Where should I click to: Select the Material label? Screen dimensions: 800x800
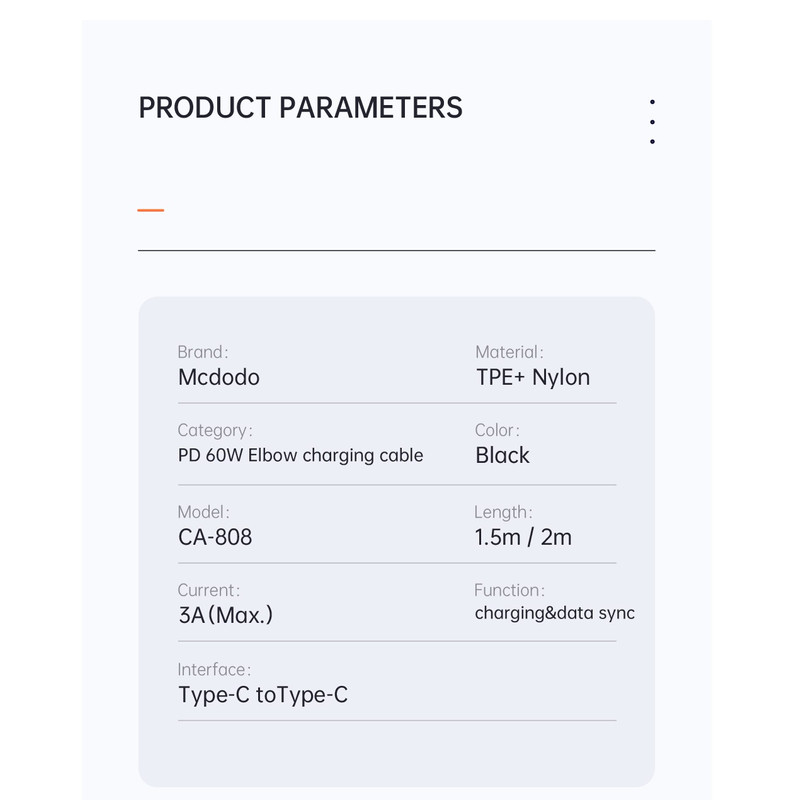[509, 352]
